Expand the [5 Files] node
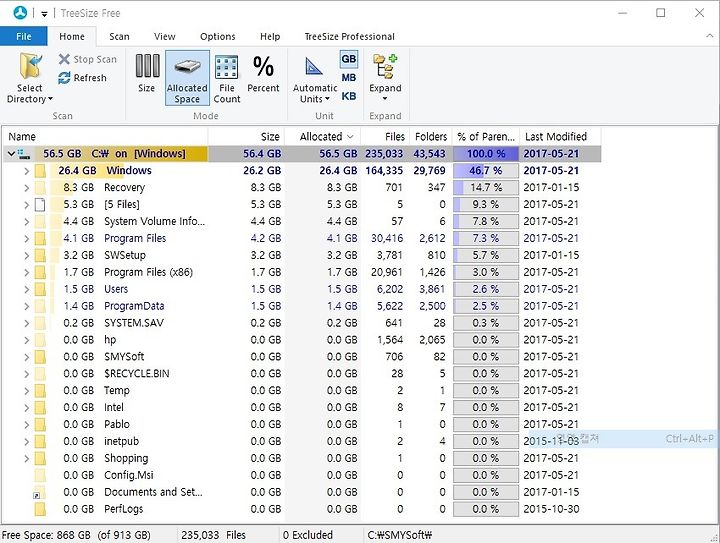This screenshot has height=543, width=720. (26, 205)
